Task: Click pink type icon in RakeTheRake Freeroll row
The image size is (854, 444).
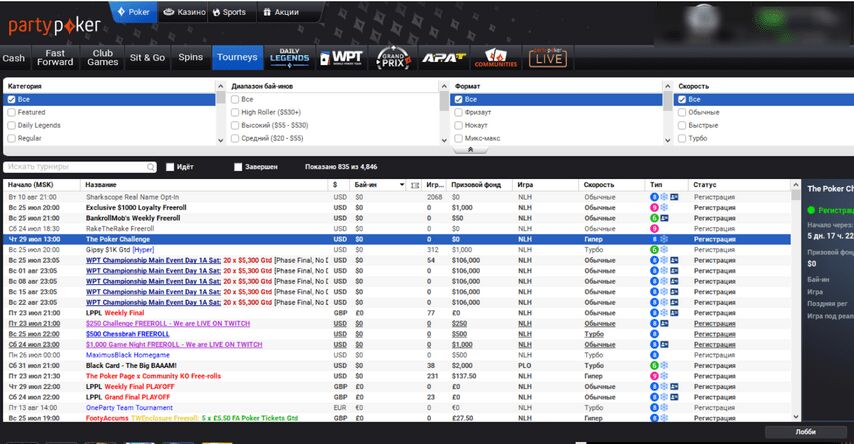Action: [654, 229]
